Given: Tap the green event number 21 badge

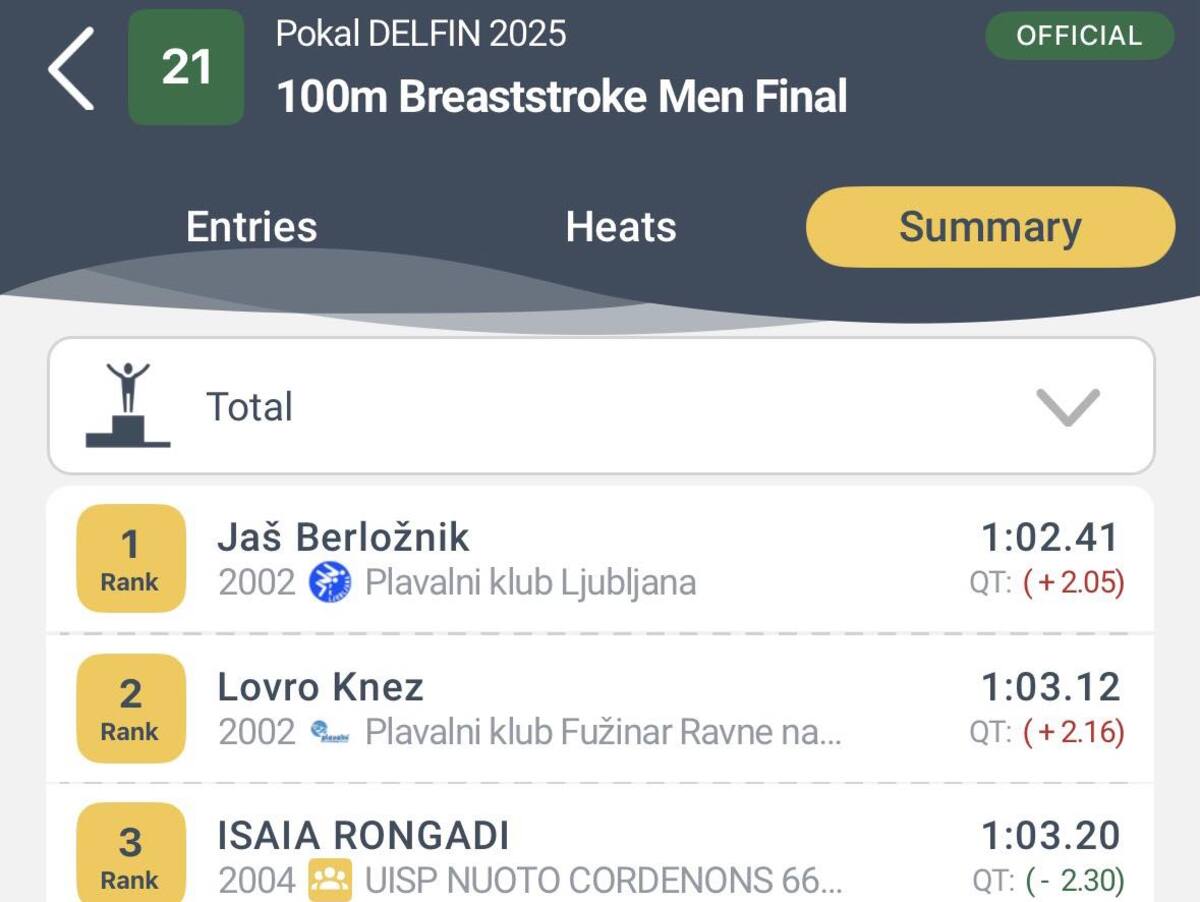Looking at the screenshot, I should click(186, 68).
